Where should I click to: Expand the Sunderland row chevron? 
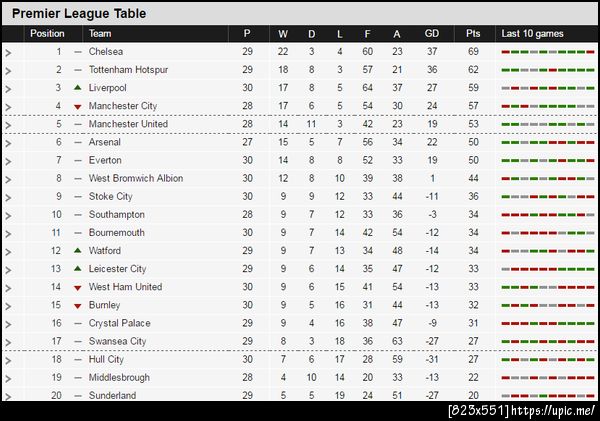coord(8,396)
